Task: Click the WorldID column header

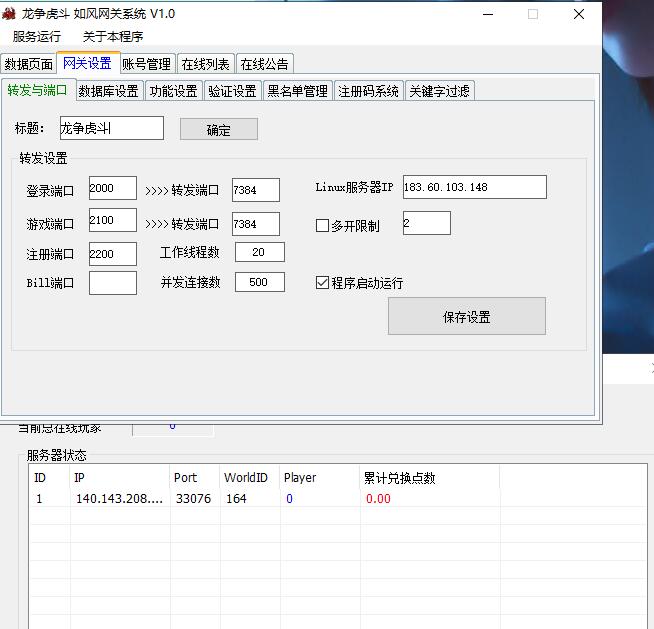Action: point(245,478)
